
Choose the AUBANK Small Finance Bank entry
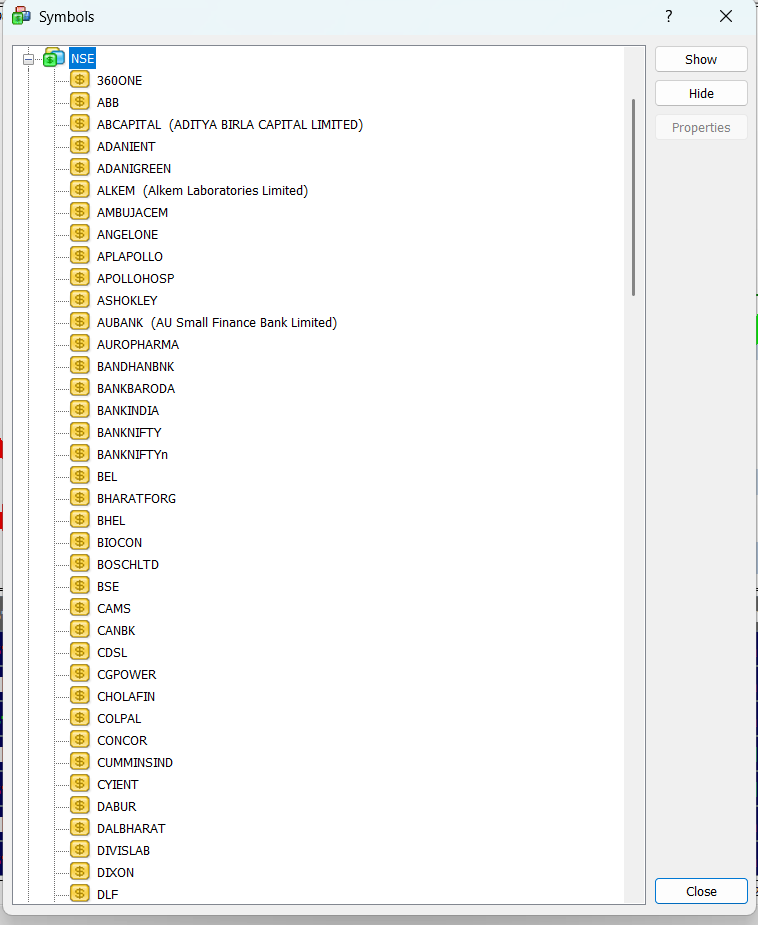(x=216, y=323)
